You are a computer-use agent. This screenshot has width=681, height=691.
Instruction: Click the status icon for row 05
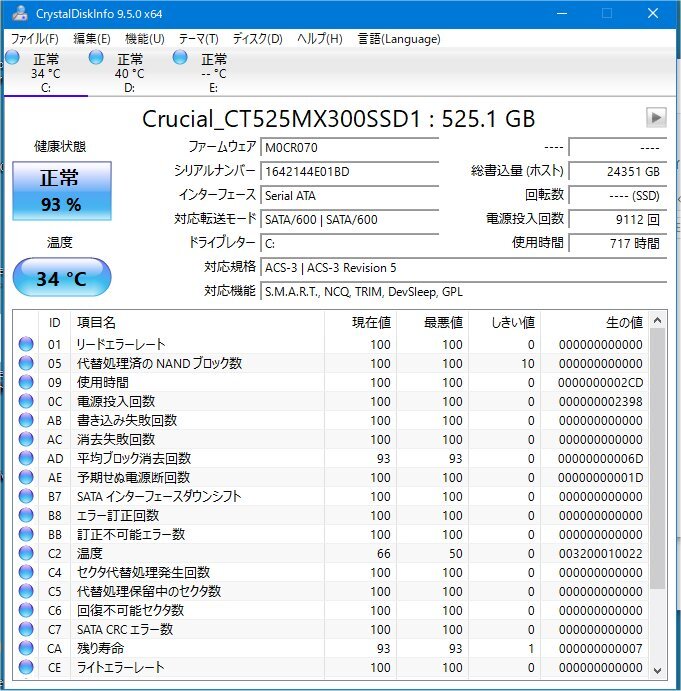tap(26, 363)
